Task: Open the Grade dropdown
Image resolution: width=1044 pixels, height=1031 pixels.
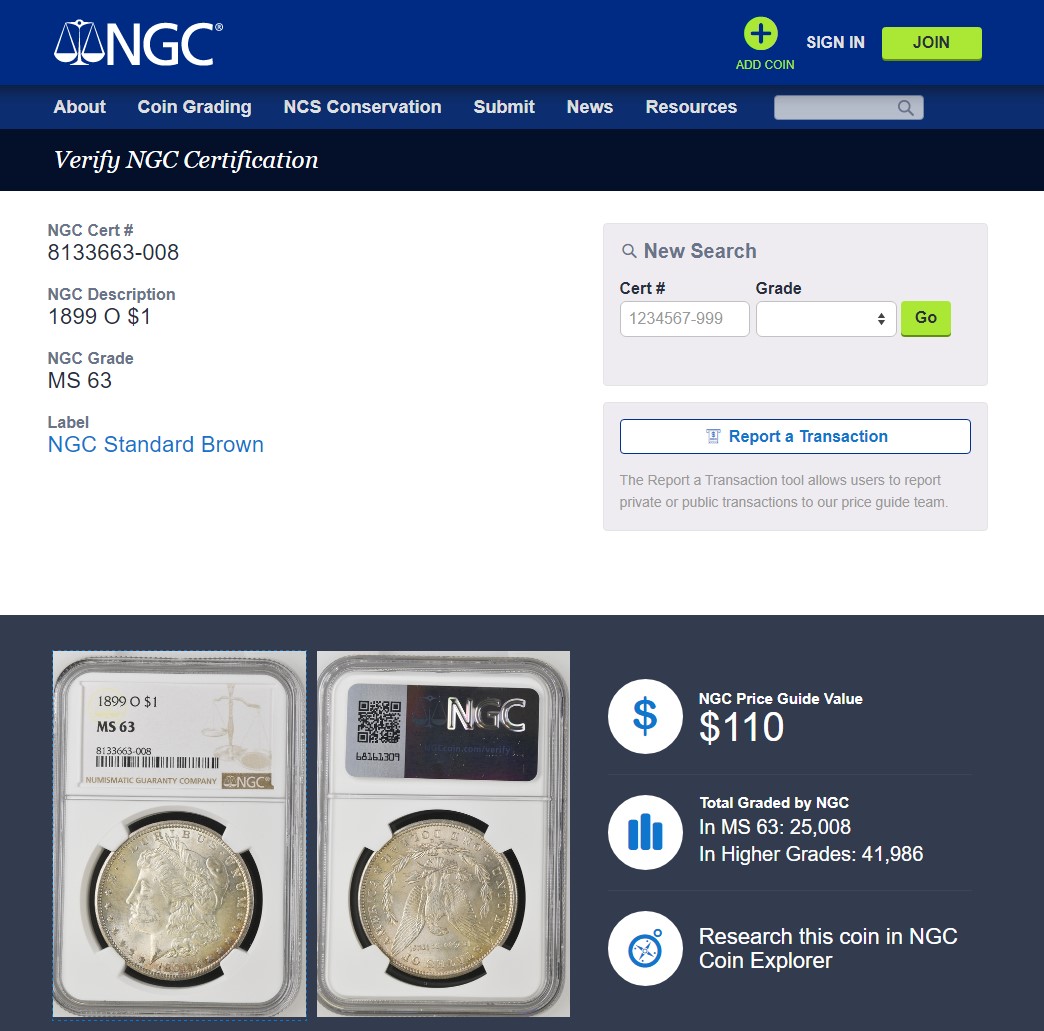Action: pyautogui.click(x=826, y=319)
